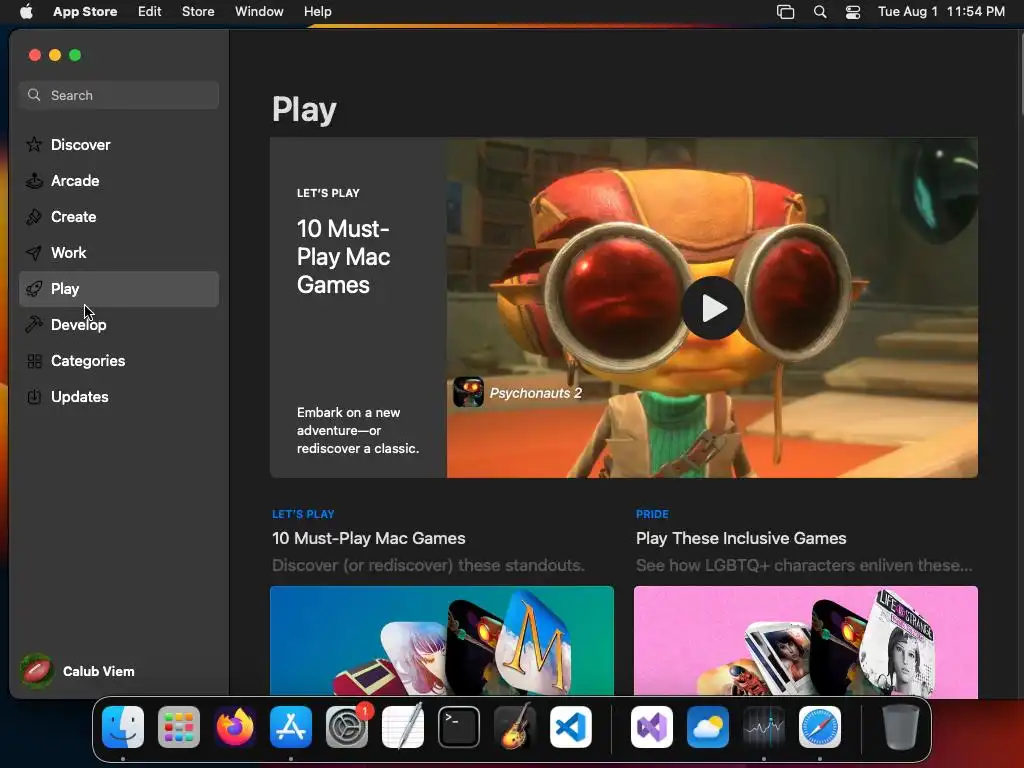This screenshot has height=768, width=1024.
Task: Open the Help menu
Action: (317, 12)
